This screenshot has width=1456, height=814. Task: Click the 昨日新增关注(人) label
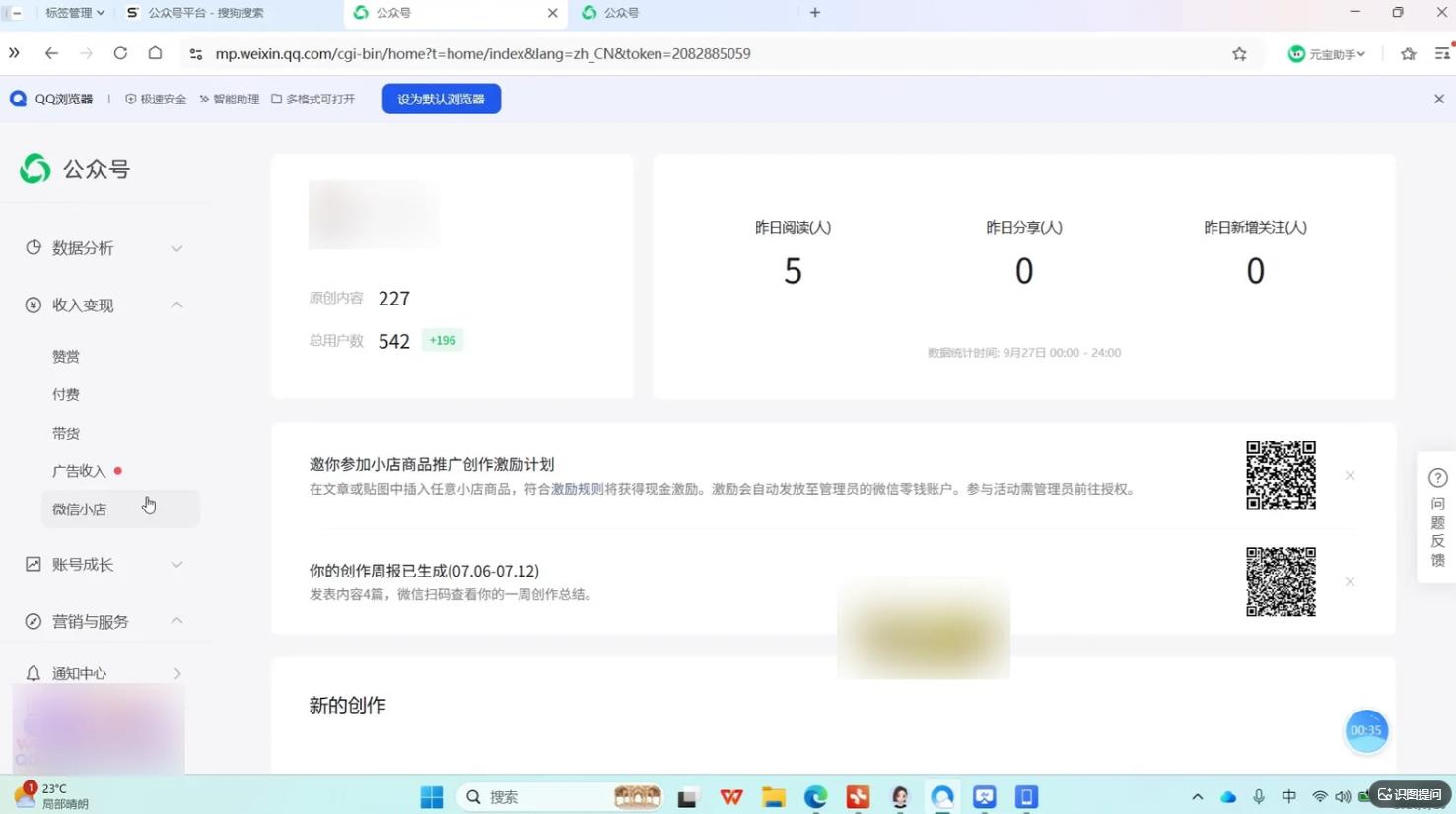pyautogui.click(x=1255, y=227)
